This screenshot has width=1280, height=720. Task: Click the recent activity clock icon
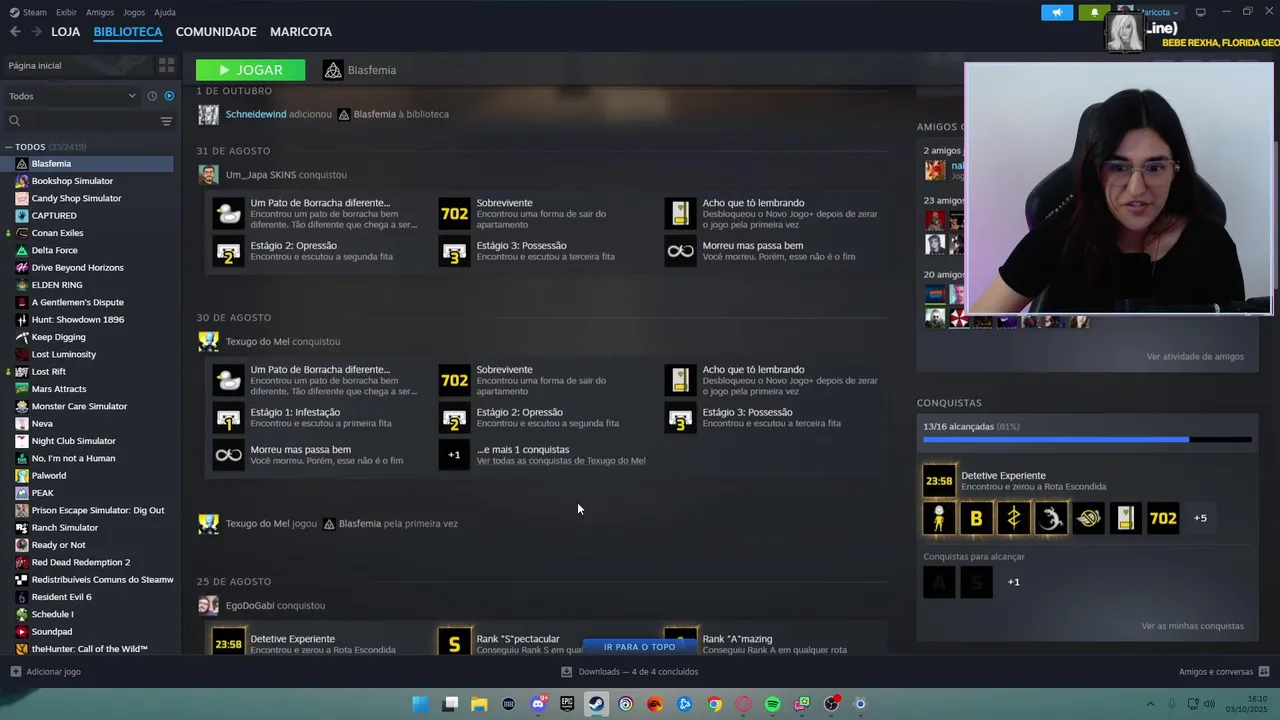pyautogui.click(x=152, y=96)
